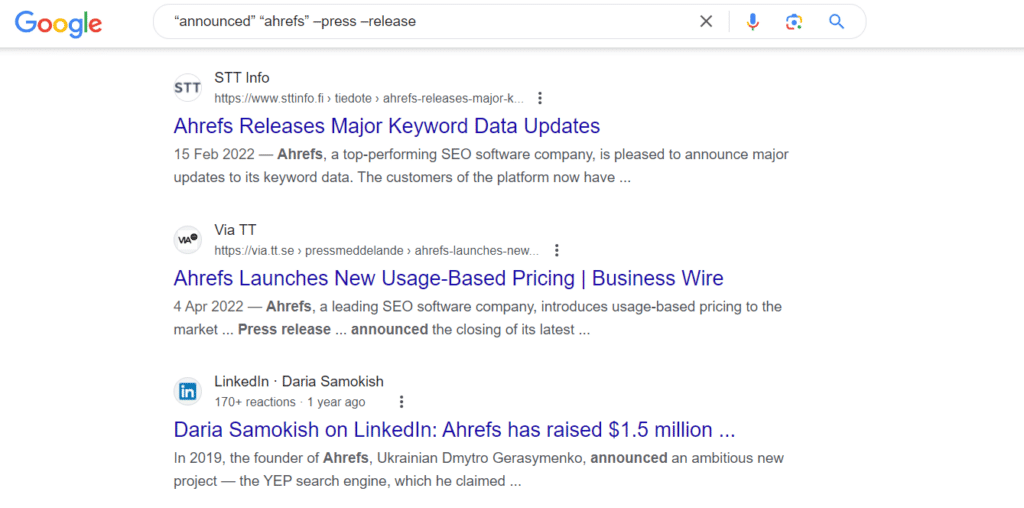This screenshot has height=508, width=1024.
Task: Open Google Lens image search
Action: point(793,22)
